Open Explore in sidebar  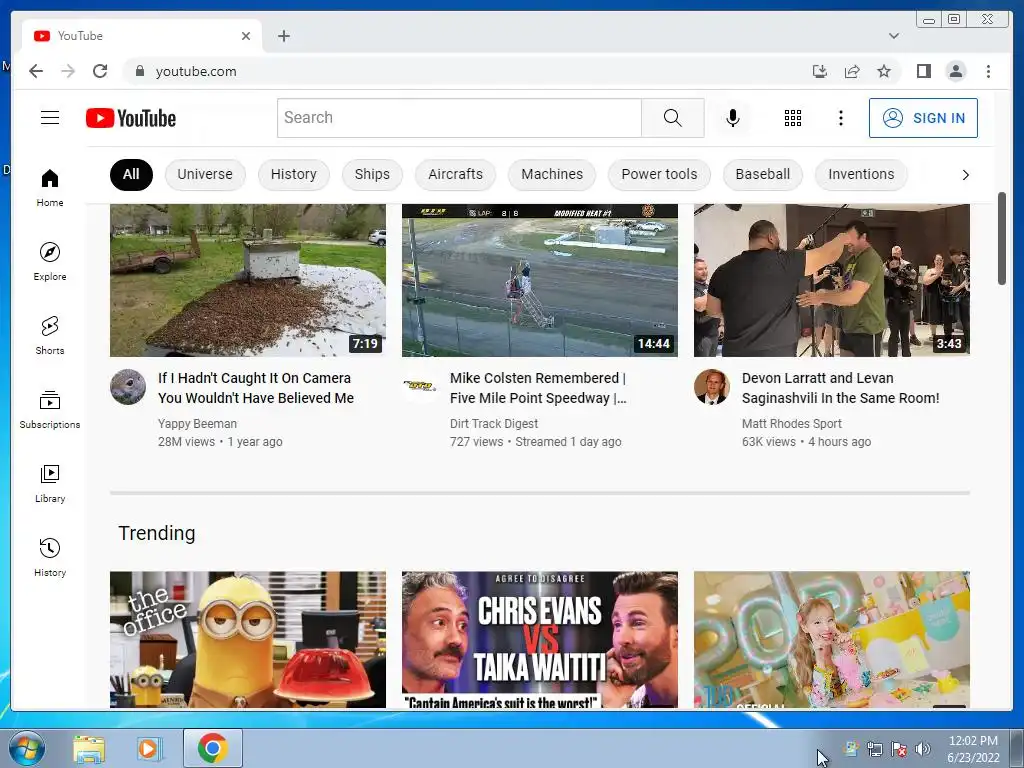tap(50, 261)
